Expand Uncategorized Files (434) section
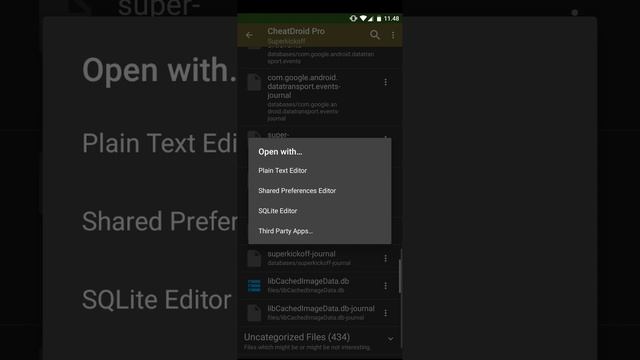 391,339
